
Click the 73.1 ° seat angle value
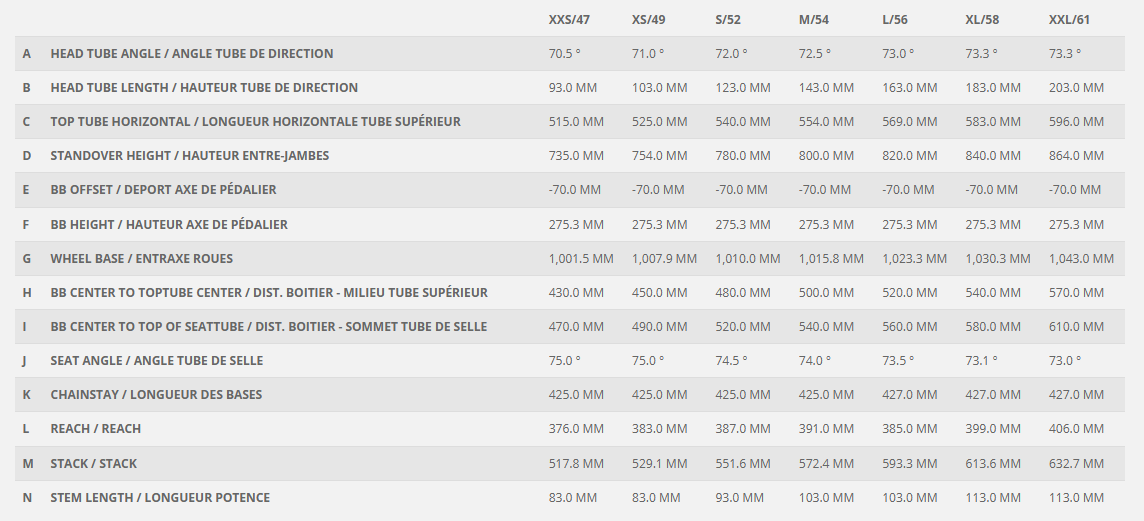pyautogui.click(x=981, y=361)
